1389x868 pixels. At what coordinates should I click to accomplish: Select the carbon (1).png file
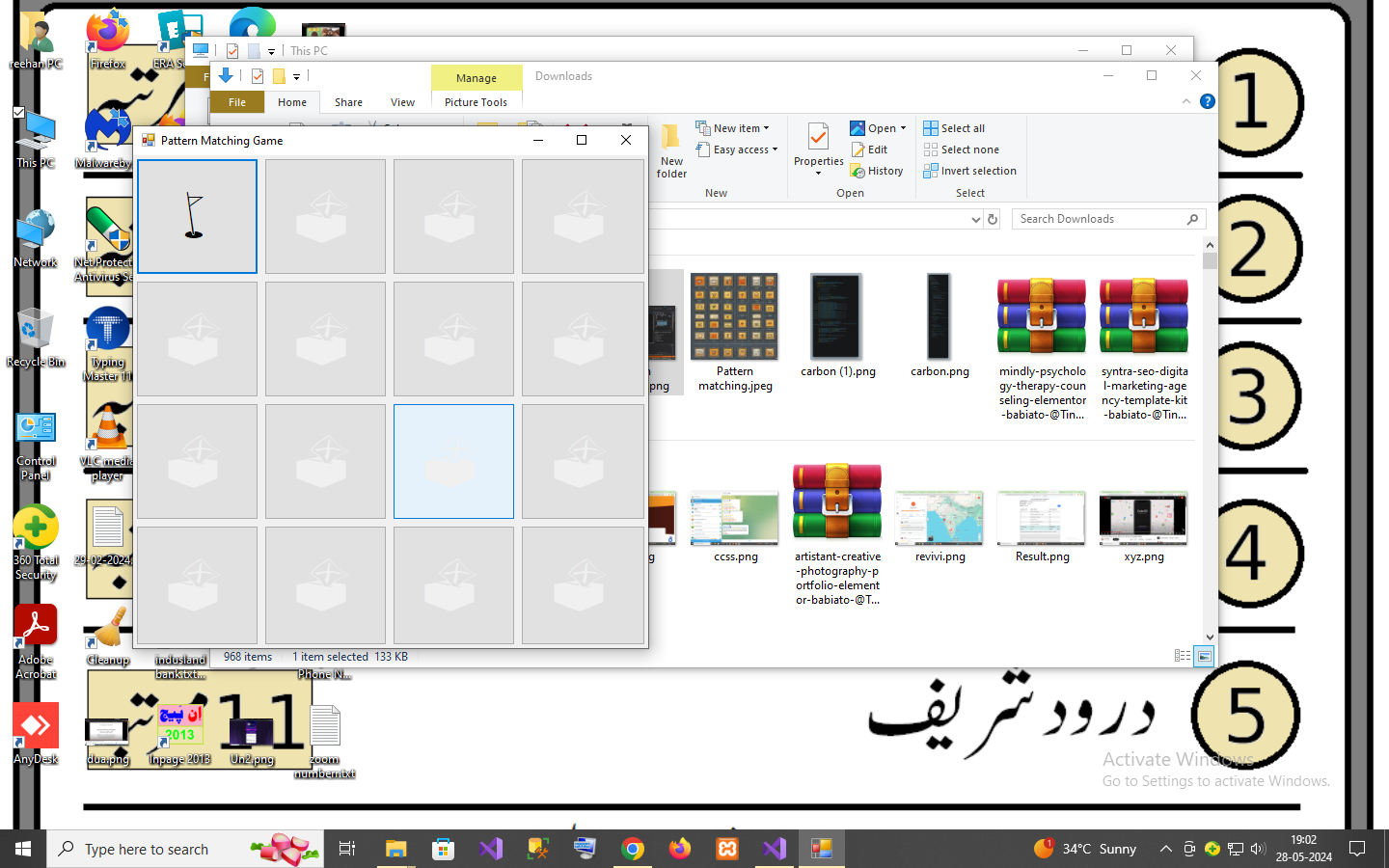(x=837, y=325)
